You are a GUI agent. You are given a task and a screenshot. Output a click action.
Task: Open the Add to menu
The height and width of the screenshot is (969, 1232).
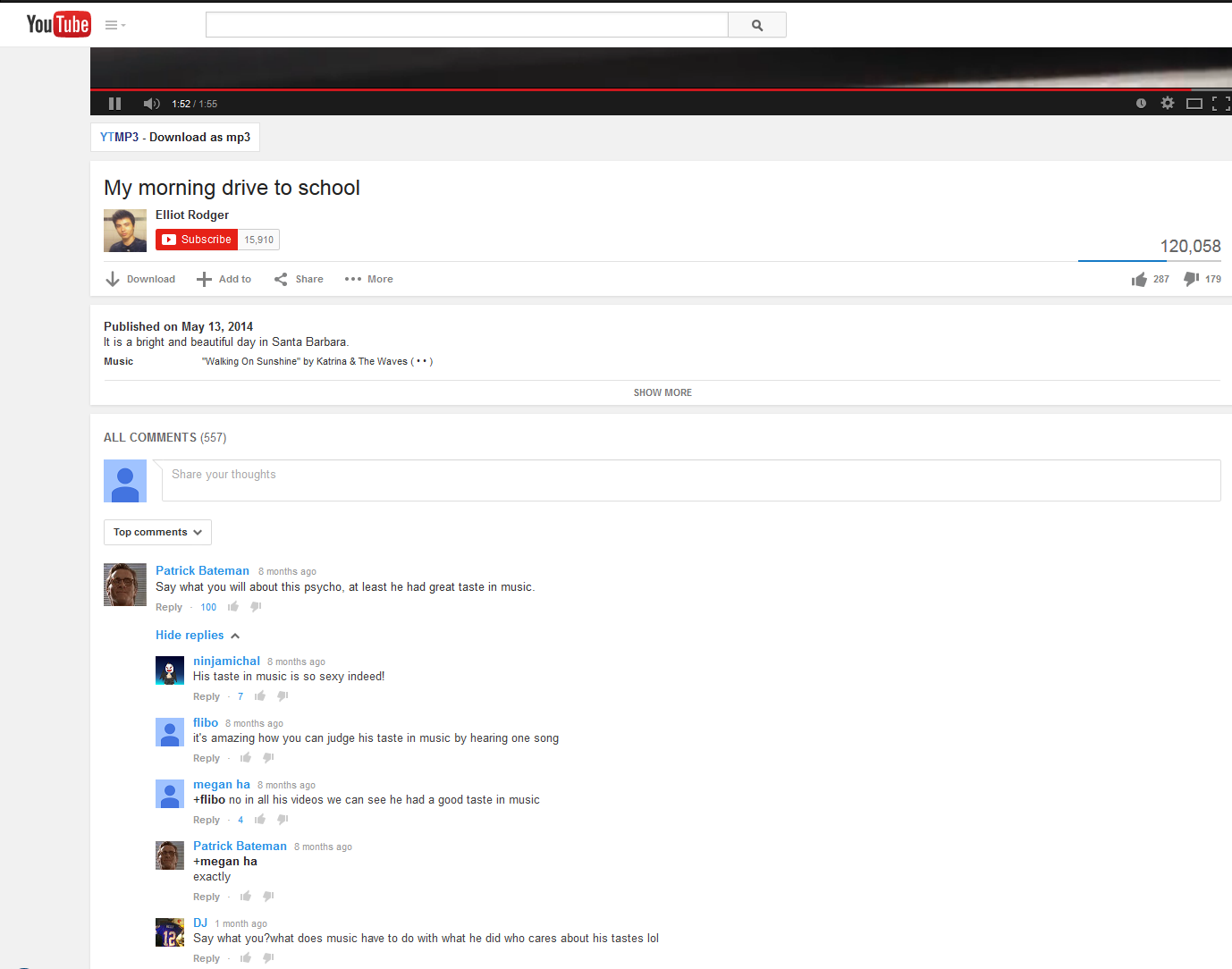coord(224,279)
